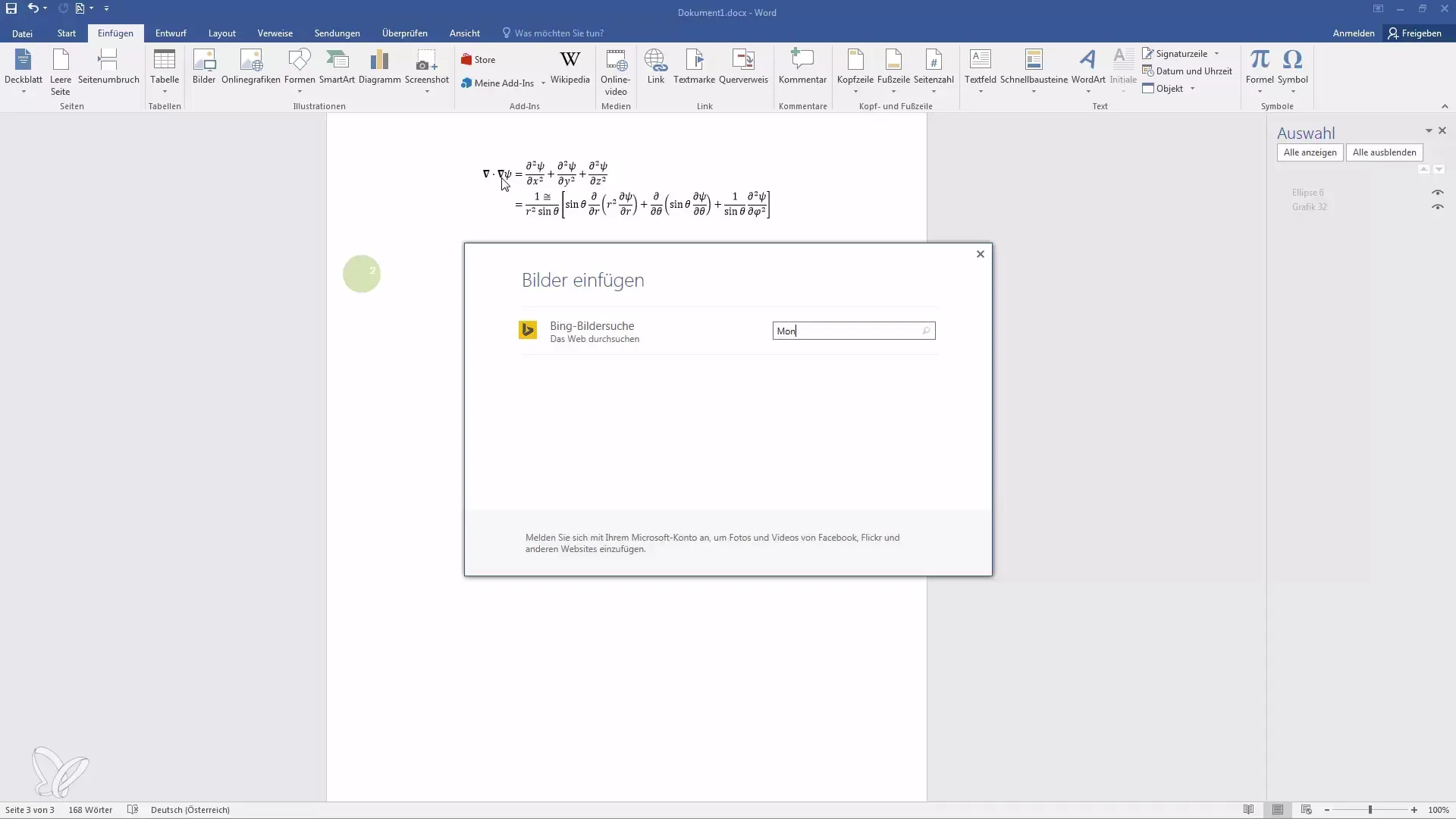Run the Bing search magnifier icon

(926, 331)
